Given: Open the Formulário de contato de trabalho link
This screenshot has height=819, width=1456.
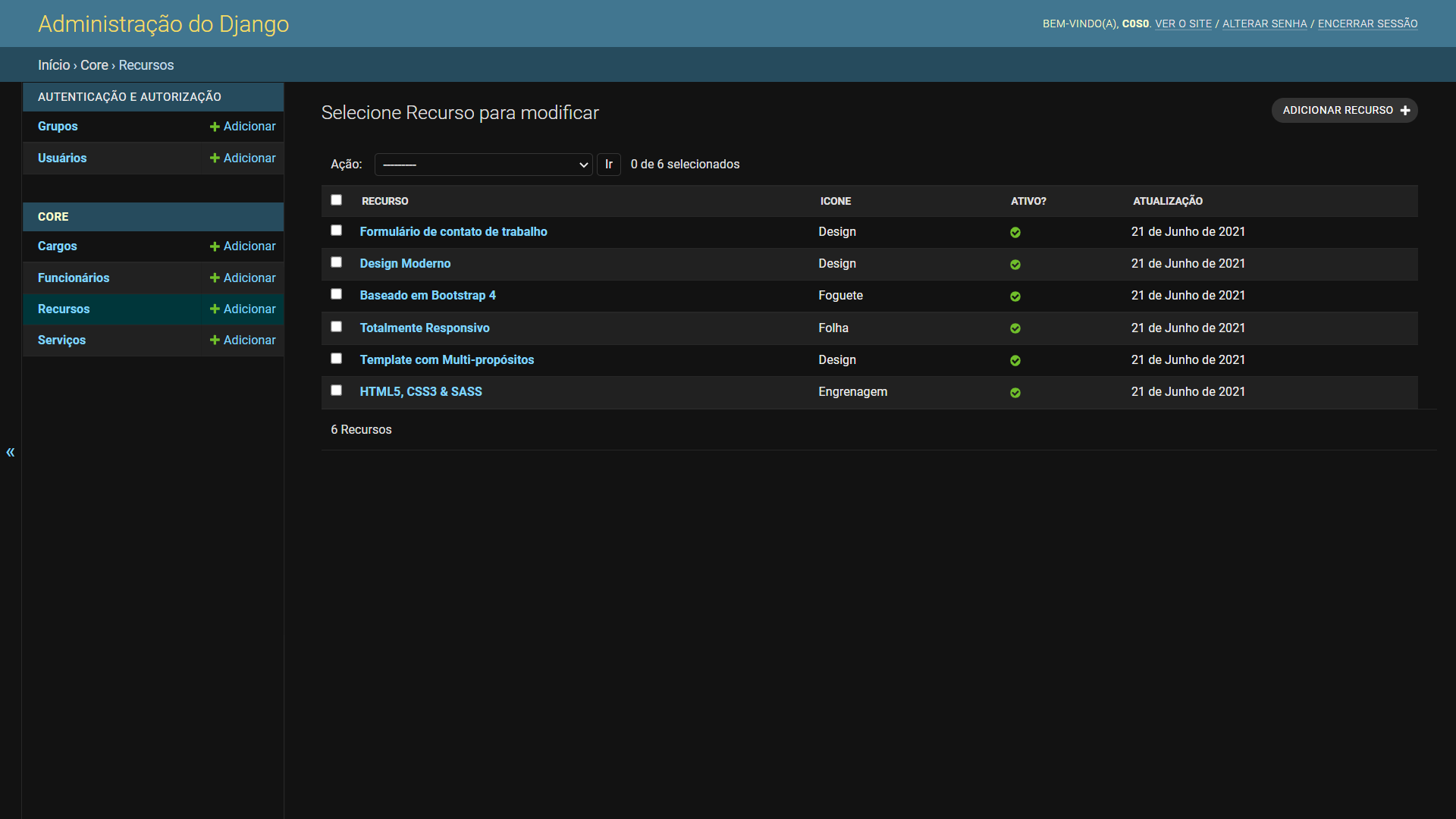Looking at the screenshot, I should (453, 232).
